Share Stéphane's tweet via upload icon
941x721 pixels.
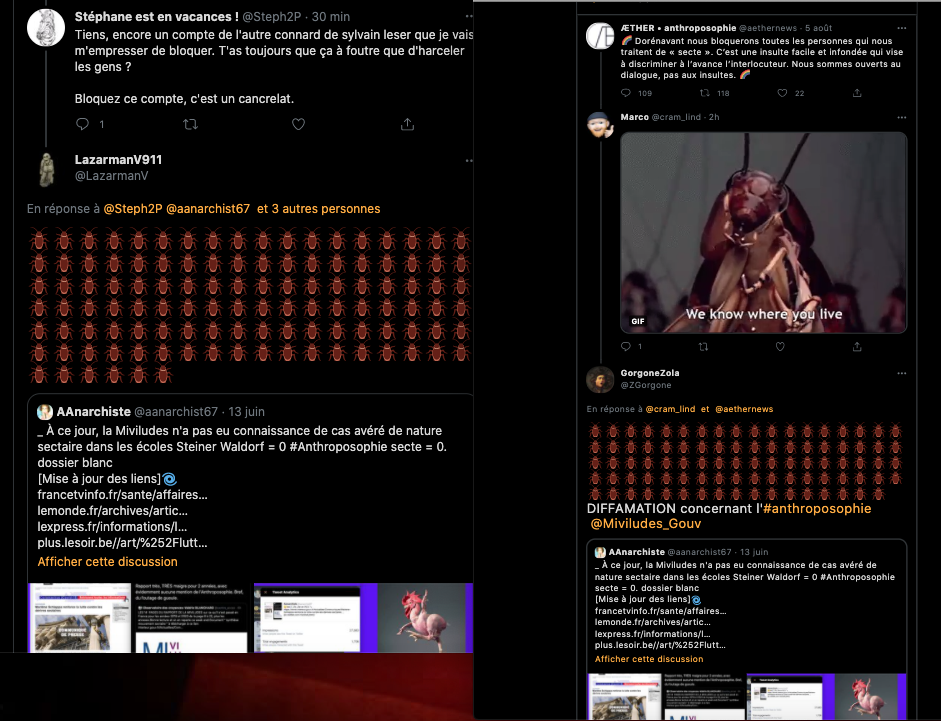407,124
